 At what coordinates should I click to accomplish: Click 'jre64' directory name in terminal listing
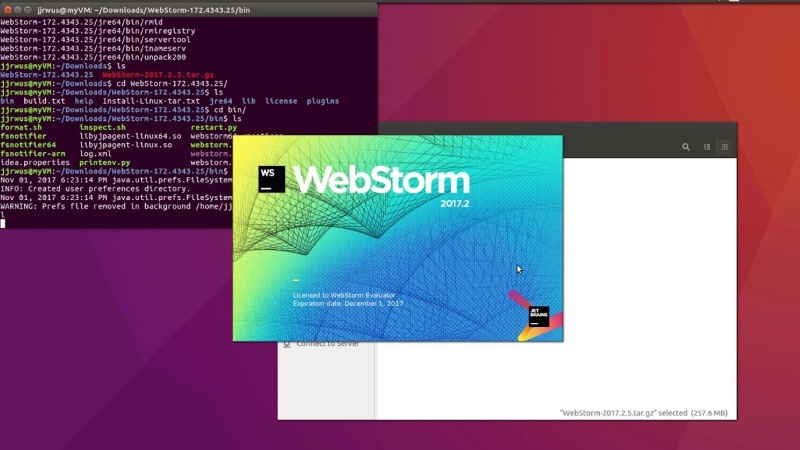point(221,101)
